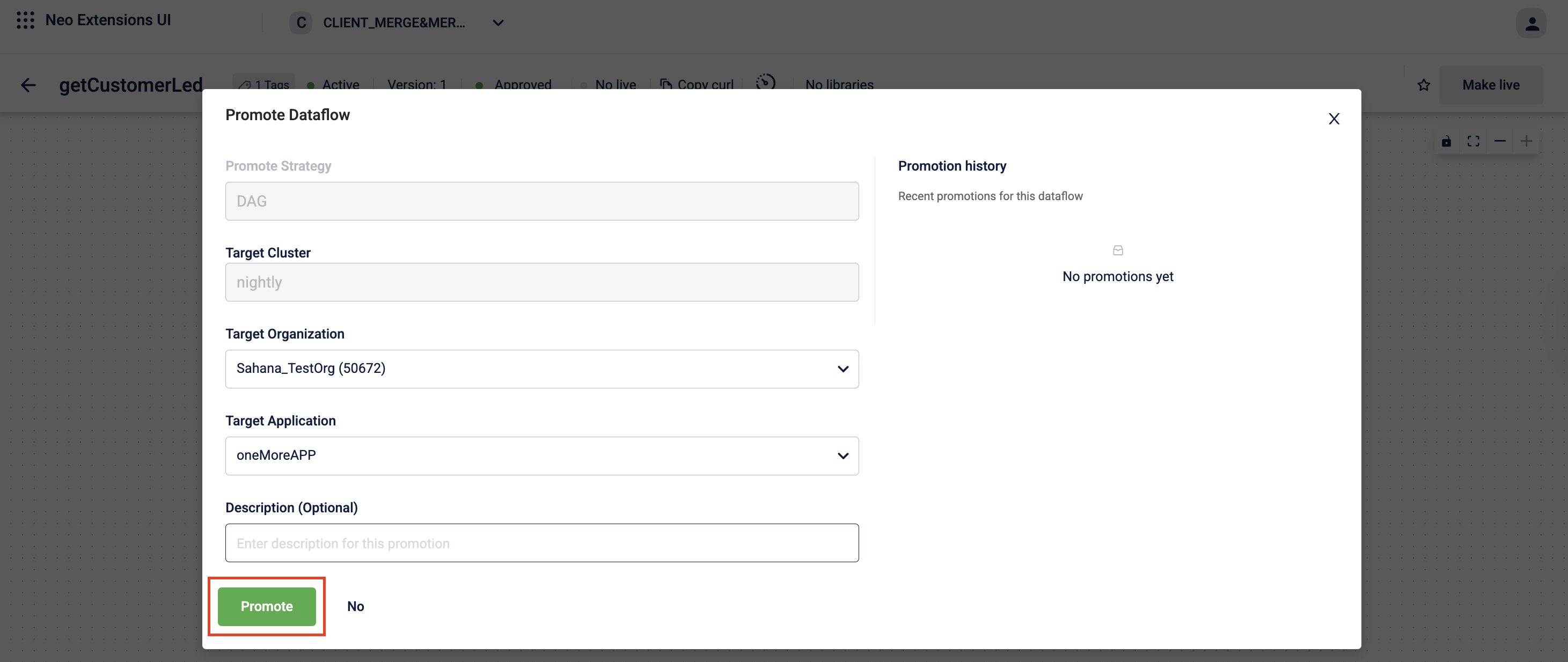The width and height of the screenshot is (1568, 662).
Task: Toggle the canvas lock icon
Action: pos(1446,141)
